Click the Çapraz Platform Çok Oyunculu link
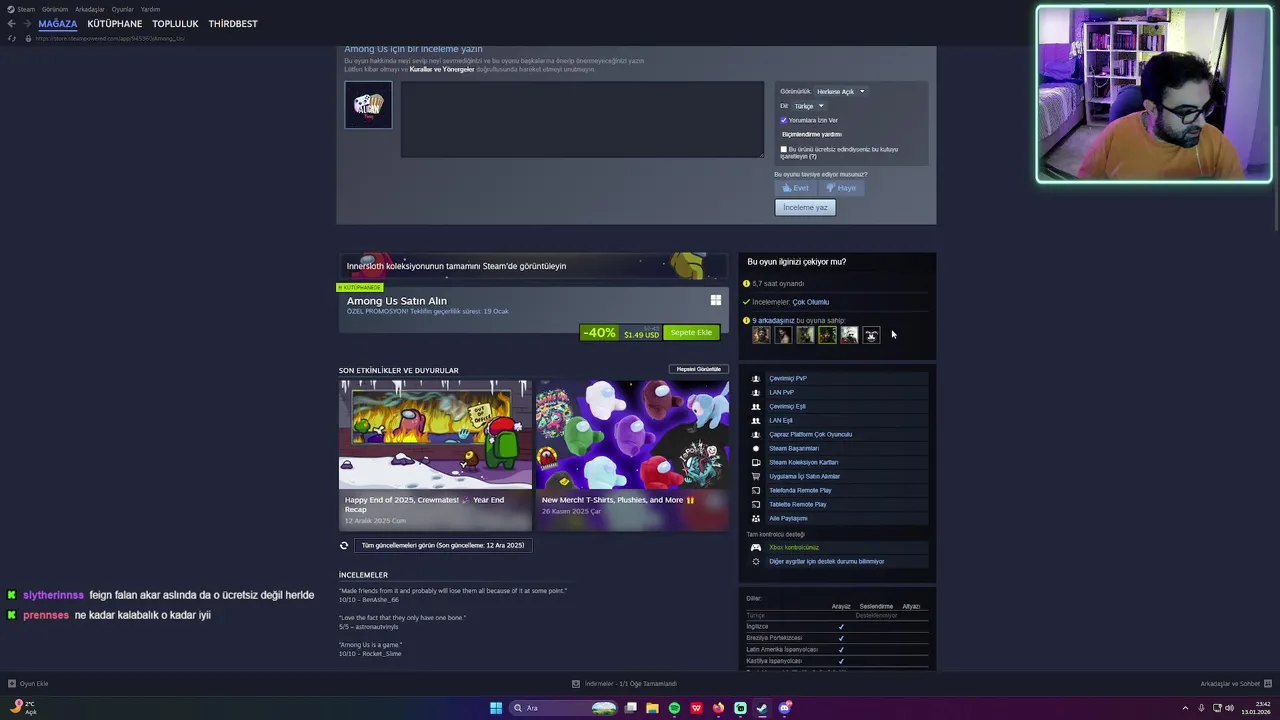Screen dimensions: 1280x720 coord(811,435)
